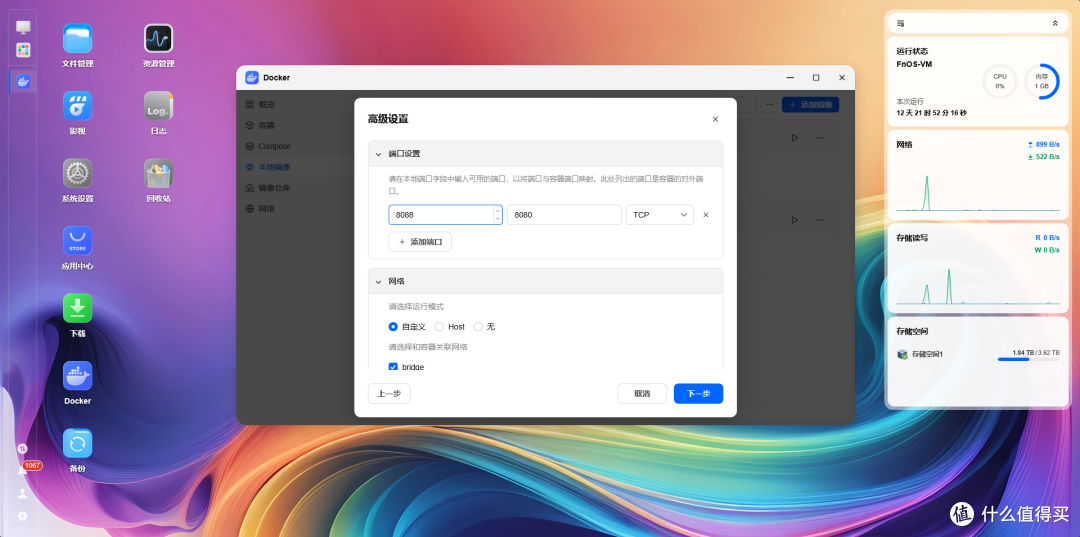
Task: Open the settings gear in the sidebar
Action: pyautogui.click(x=23, y=516)
